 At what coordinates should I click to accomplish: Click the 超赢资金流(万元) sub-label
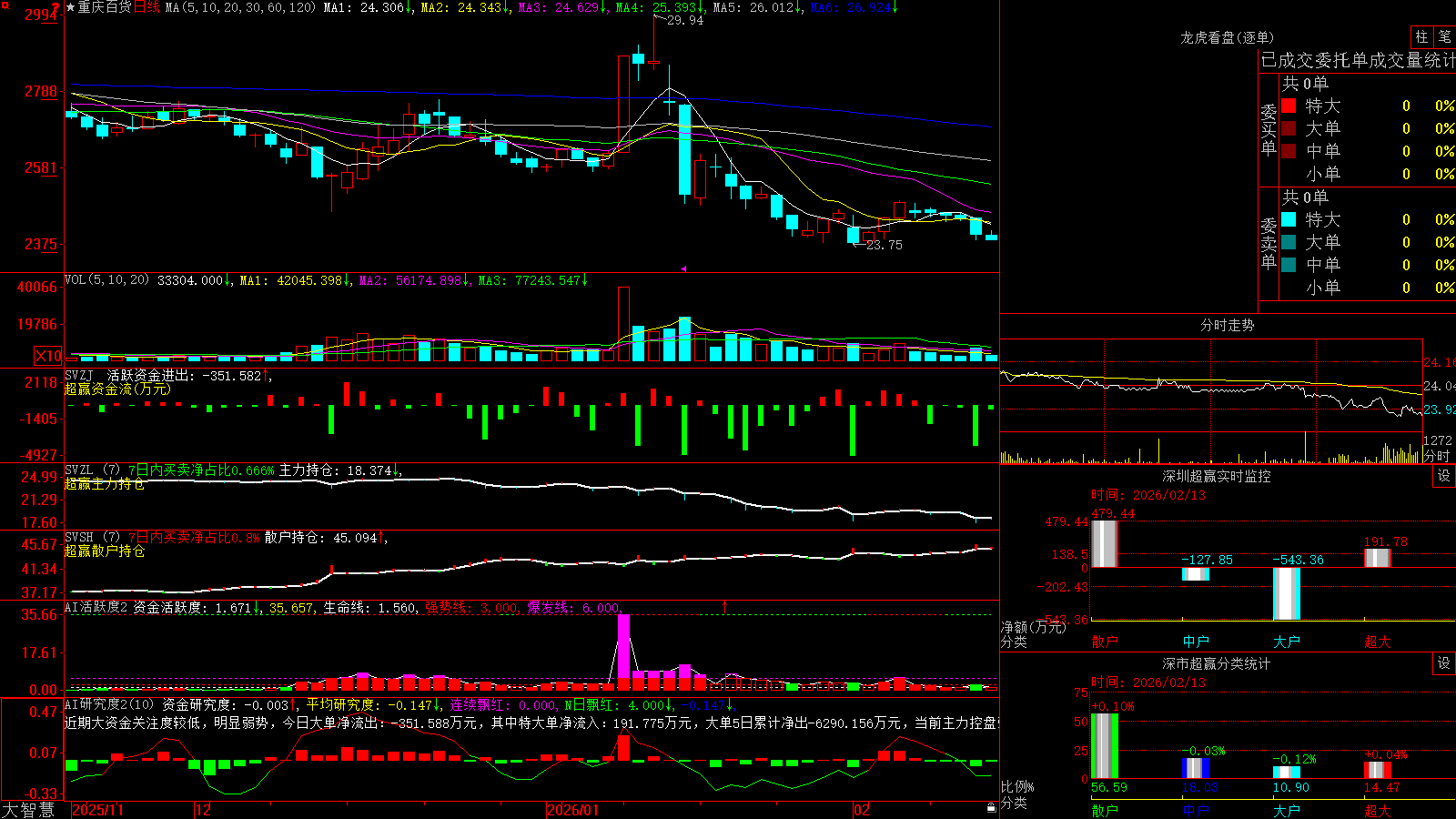[x=117, y=389]
